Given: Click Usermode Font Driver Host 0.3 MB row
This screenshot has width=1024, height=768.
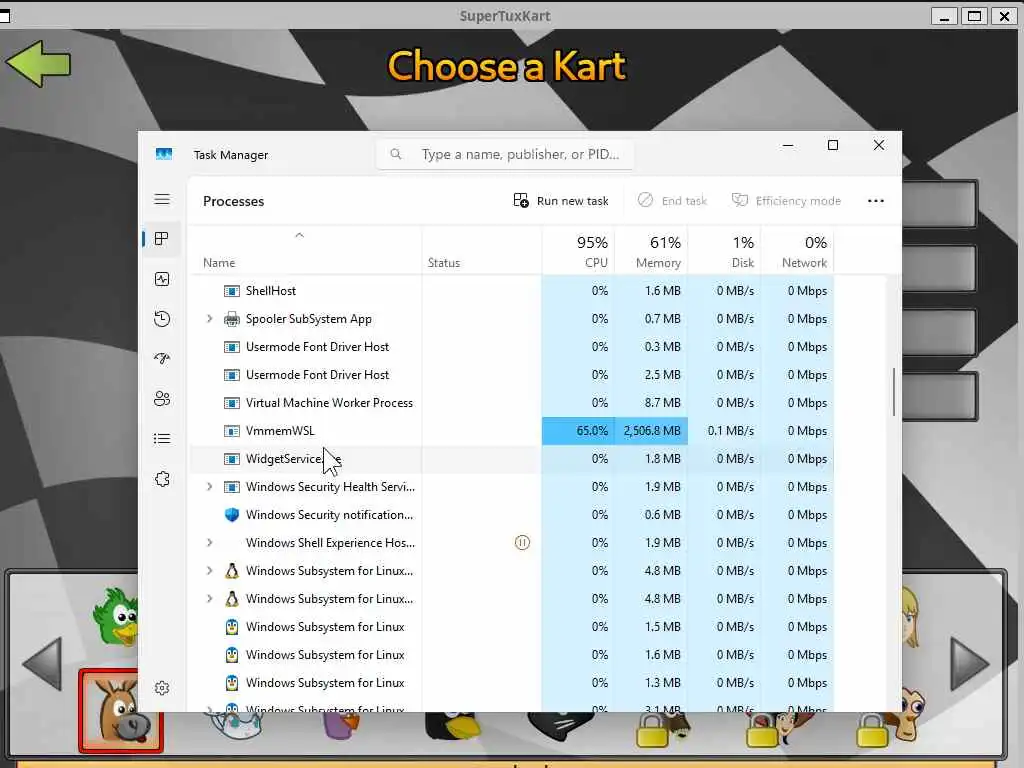Looking at the screenshot, I should click(511, 347).
